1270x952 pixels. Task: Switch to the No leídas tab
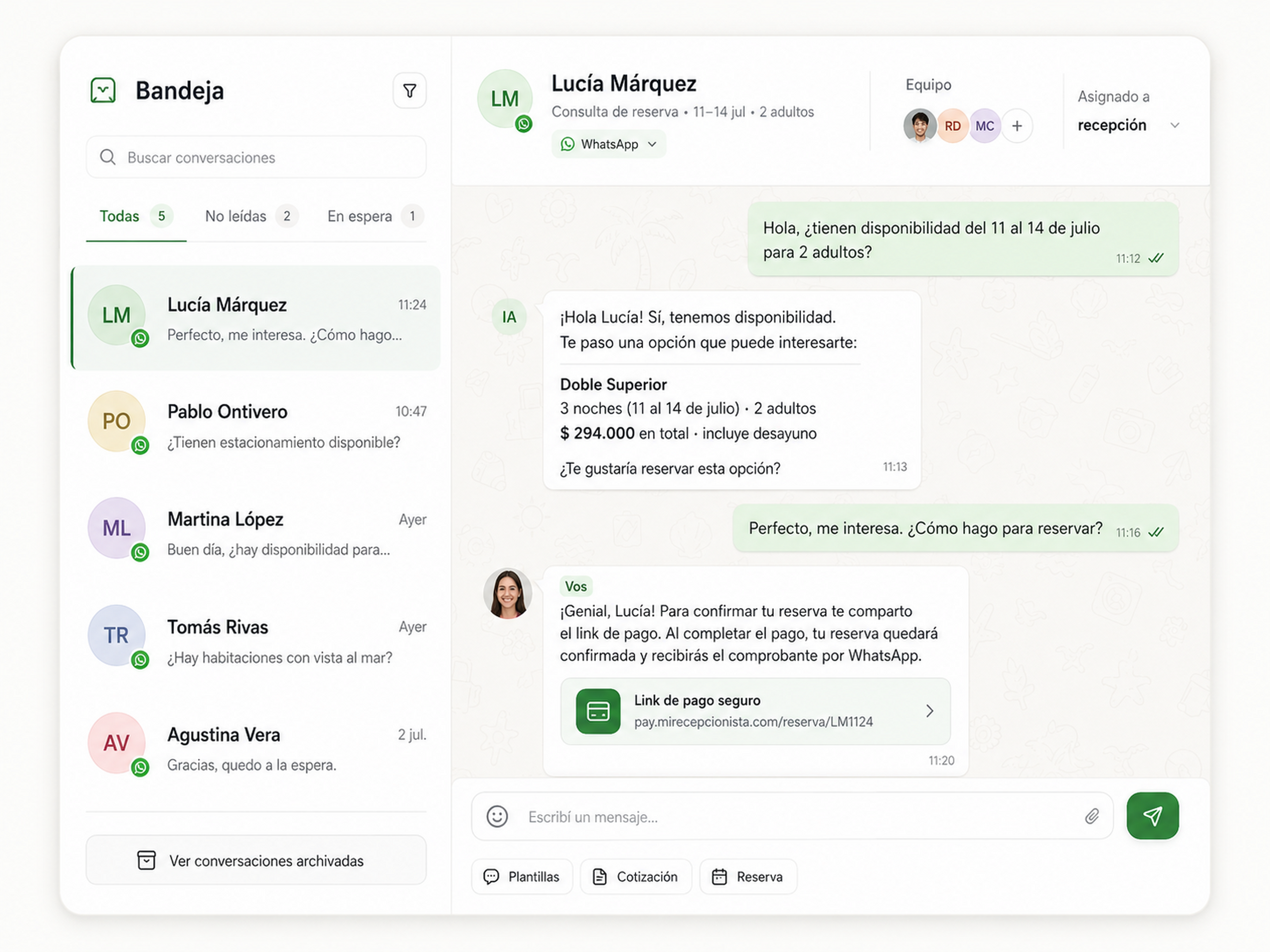click(x=251, y=216)
